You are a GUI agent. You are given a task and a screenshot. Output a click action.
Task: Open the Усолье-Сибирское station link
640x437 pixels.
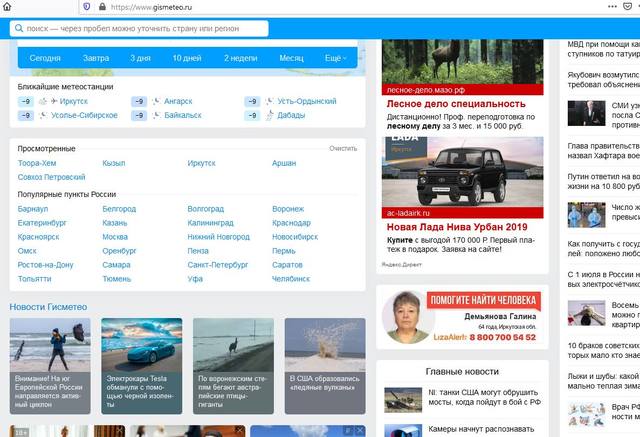coord(84,115)
